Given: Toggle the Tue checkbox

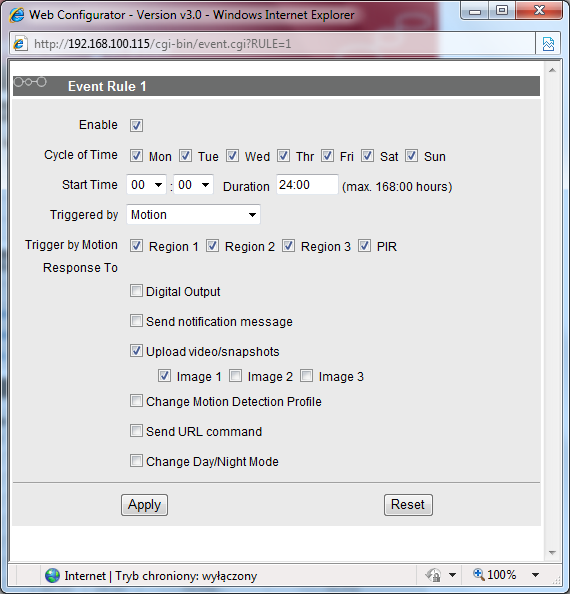Looking at the screenshot, I should click(185, 156).
